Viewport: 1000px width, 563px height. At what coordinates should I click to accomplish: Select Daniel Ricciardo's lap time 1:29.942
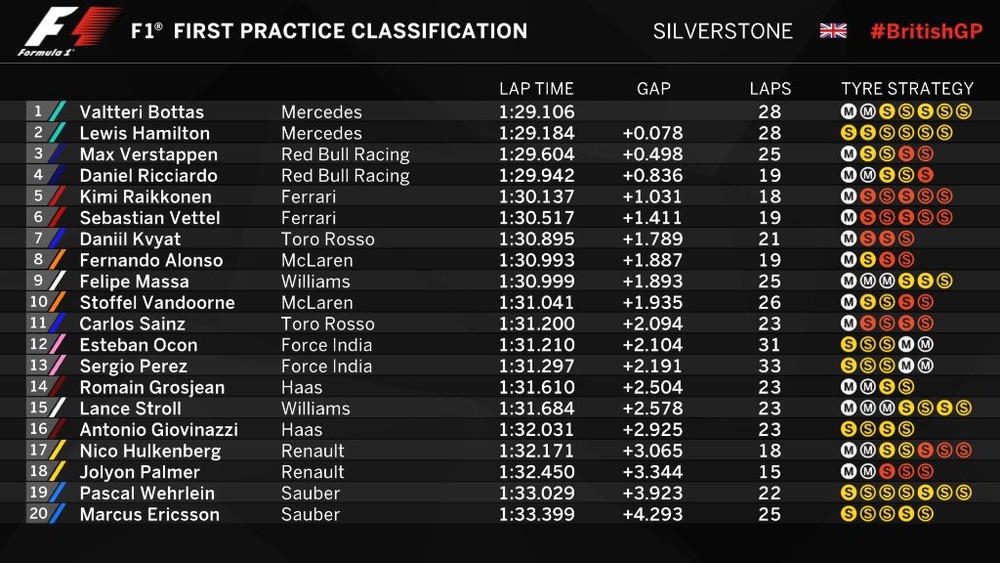click(x=536, y=176)
